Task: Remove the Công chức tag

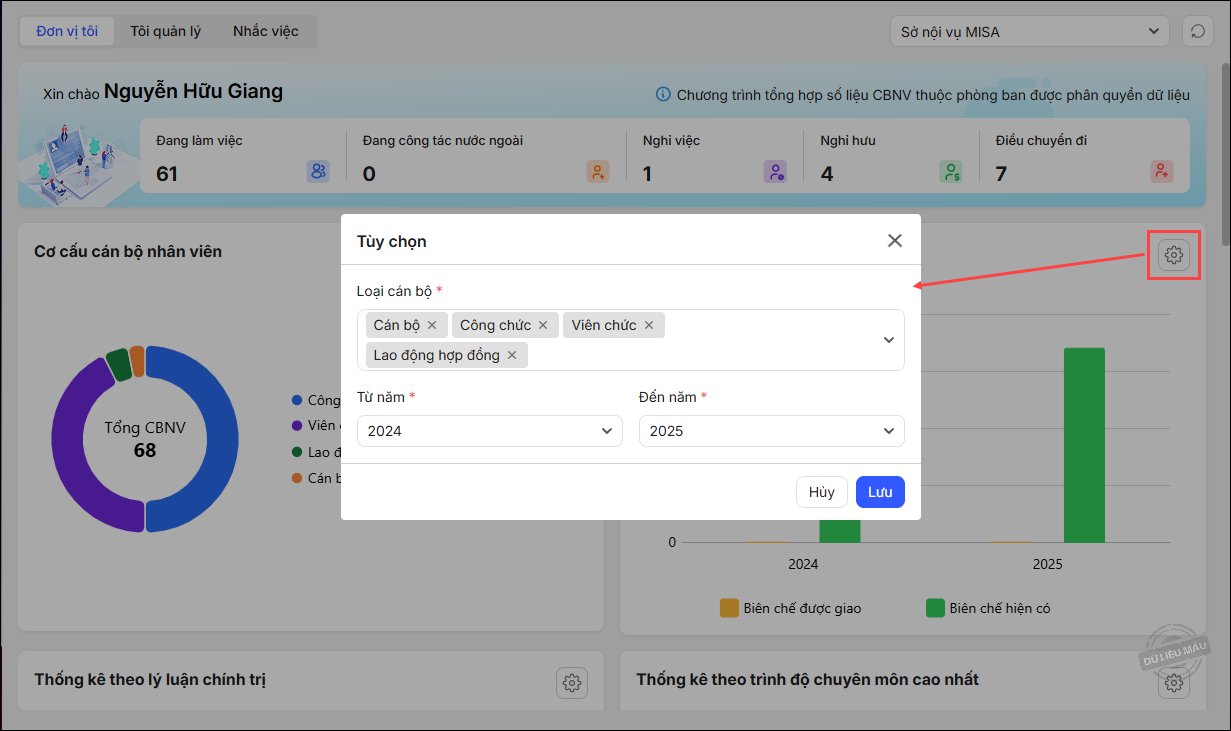Action: [x=543, y=325]
